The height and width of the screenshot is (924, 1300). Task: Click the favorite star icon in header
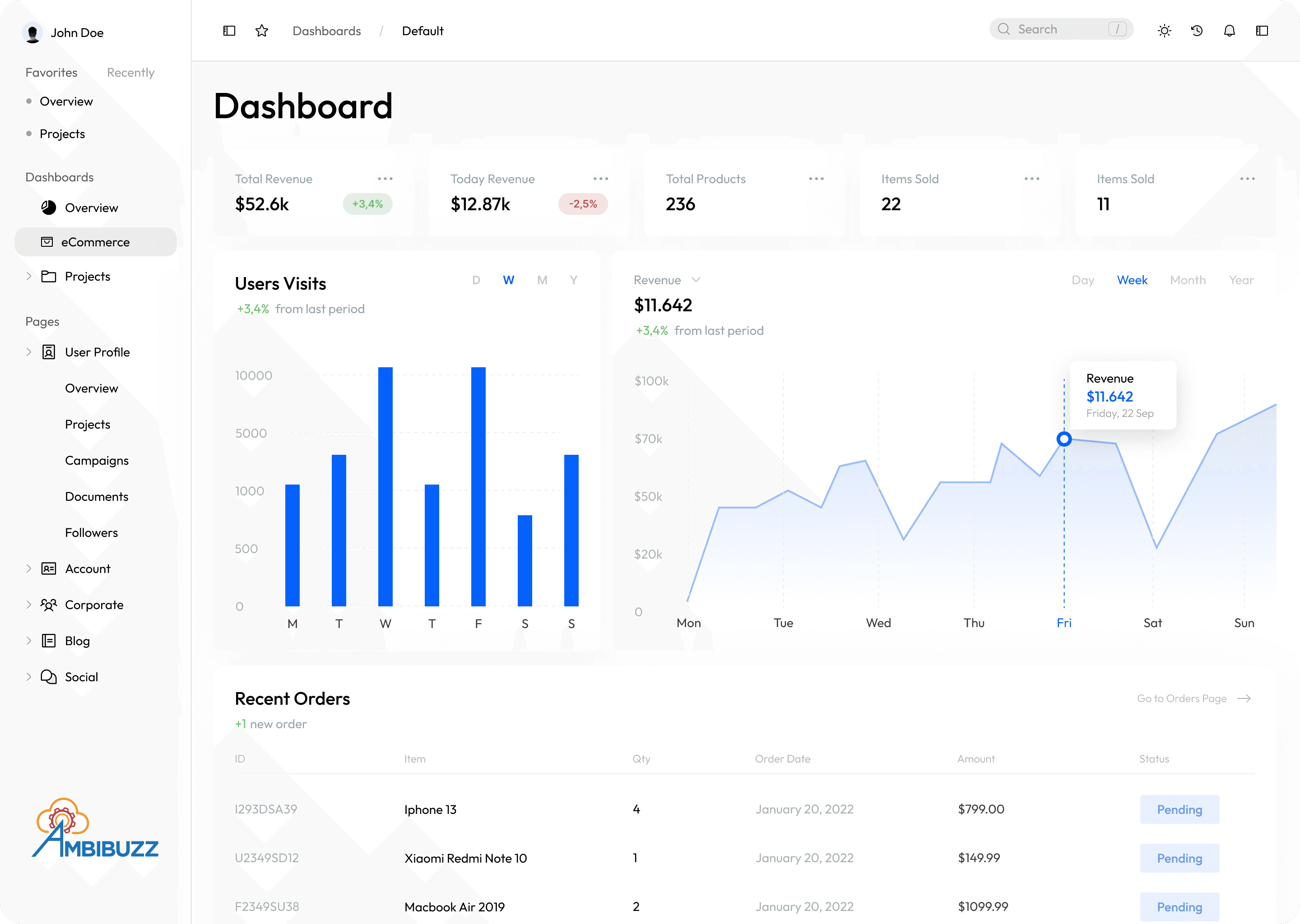click(x=262, y=31)
